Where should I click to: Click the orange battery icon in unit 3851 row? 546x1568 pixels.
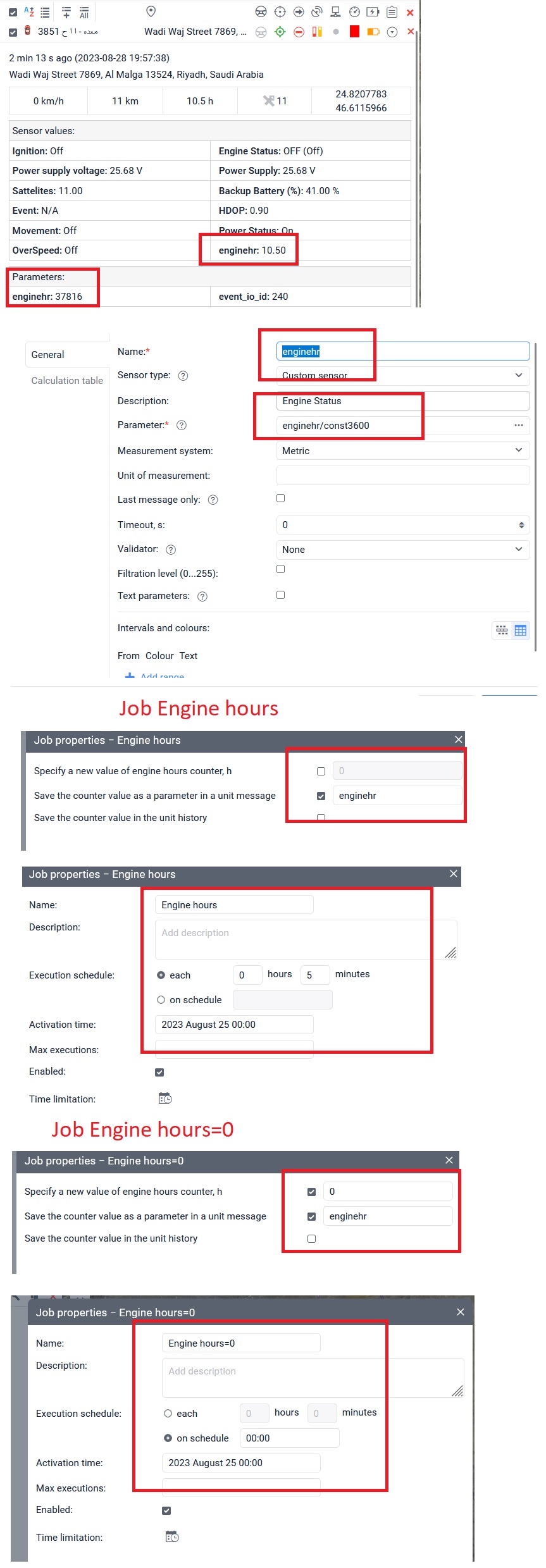pos(373,32)
